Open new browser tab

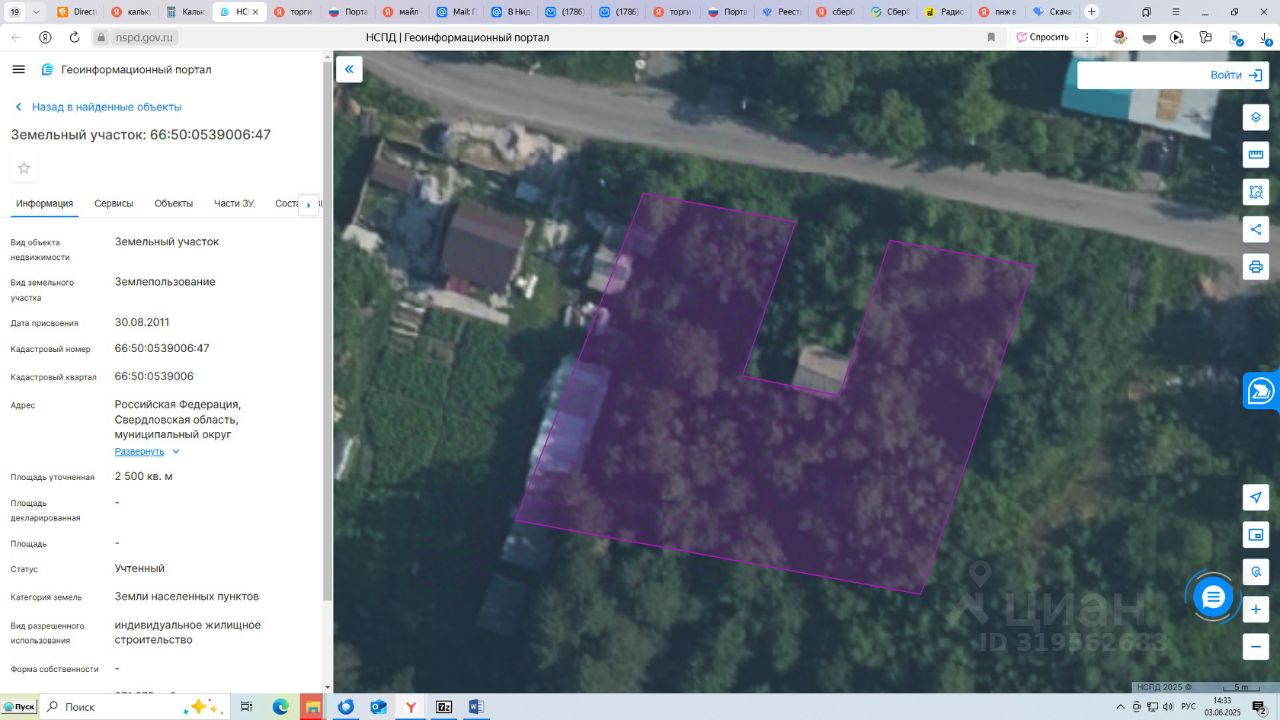1091,12
